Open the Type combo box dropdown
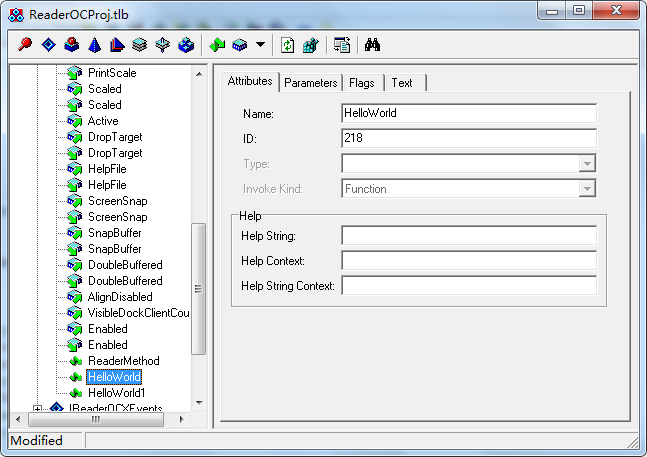Viewport: 647px width, 457px height. point(587,164)
